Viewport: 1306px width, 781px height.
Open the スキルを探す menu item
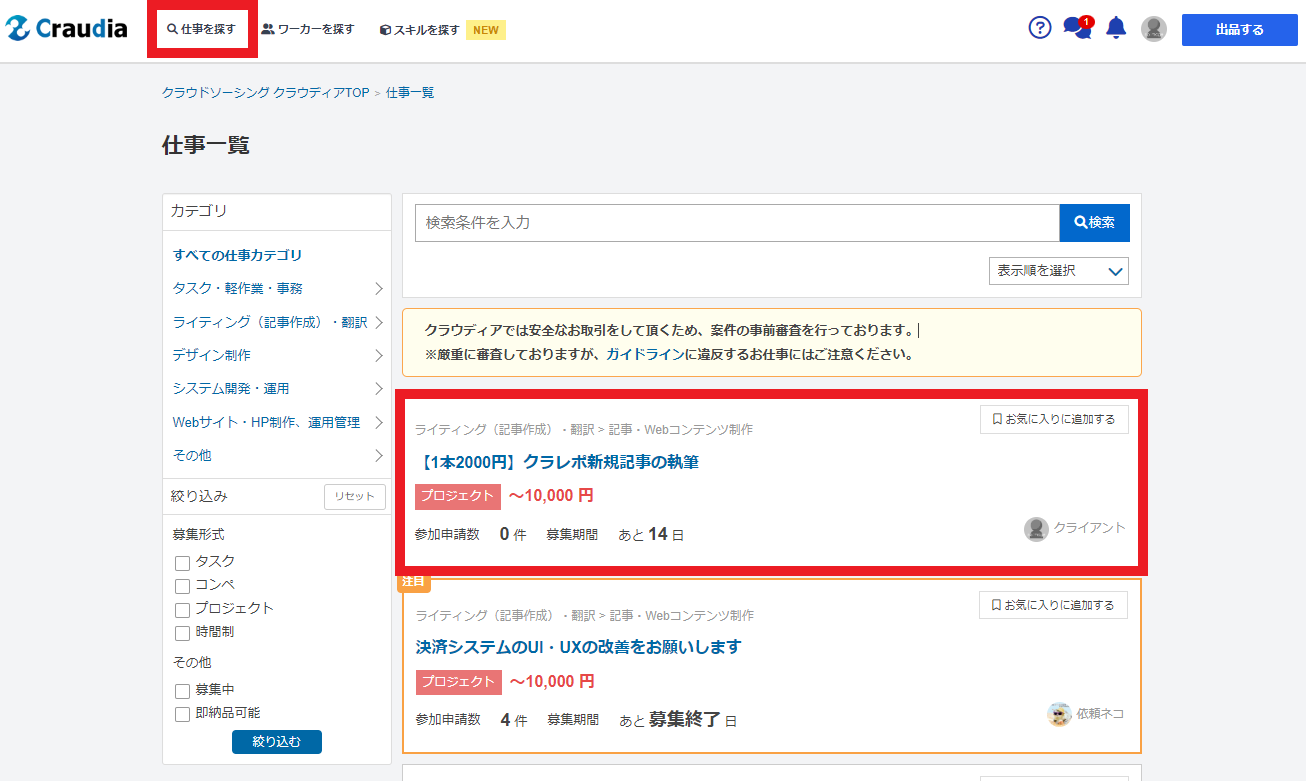(420, 30)
